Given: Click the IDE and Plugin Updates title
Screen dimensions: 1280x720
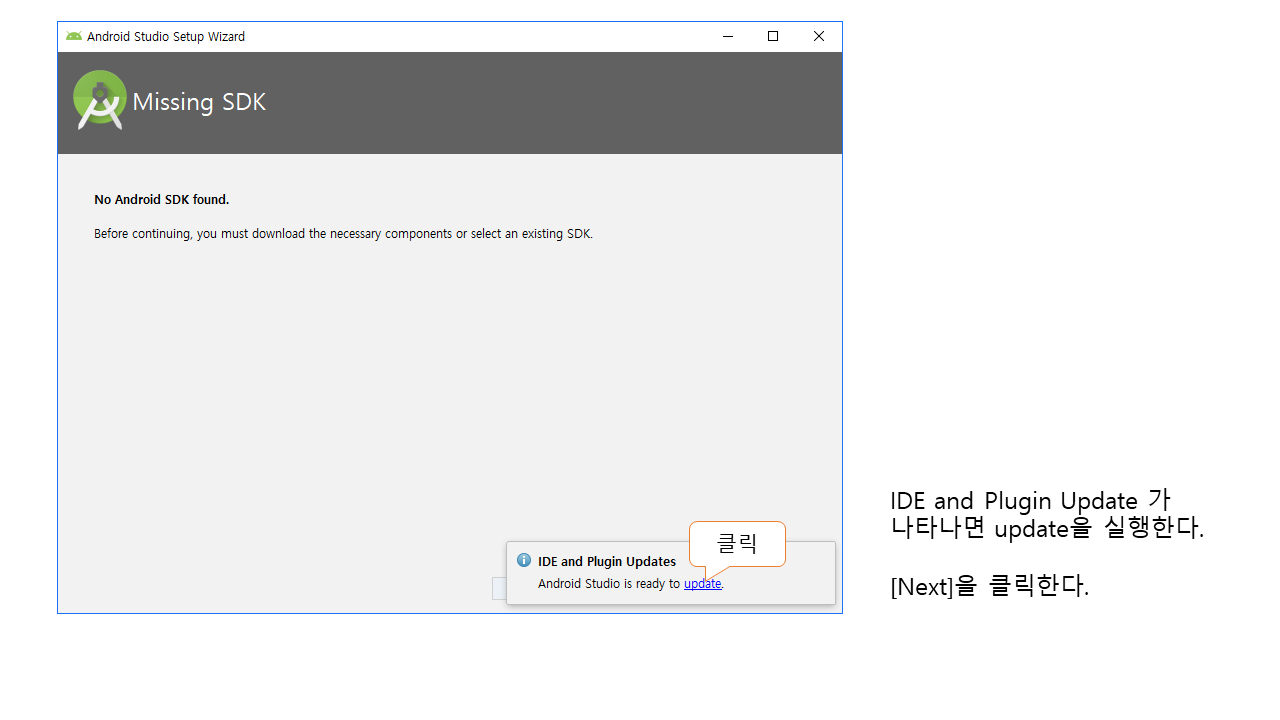Looking at the screenshot, I should 606,562.
